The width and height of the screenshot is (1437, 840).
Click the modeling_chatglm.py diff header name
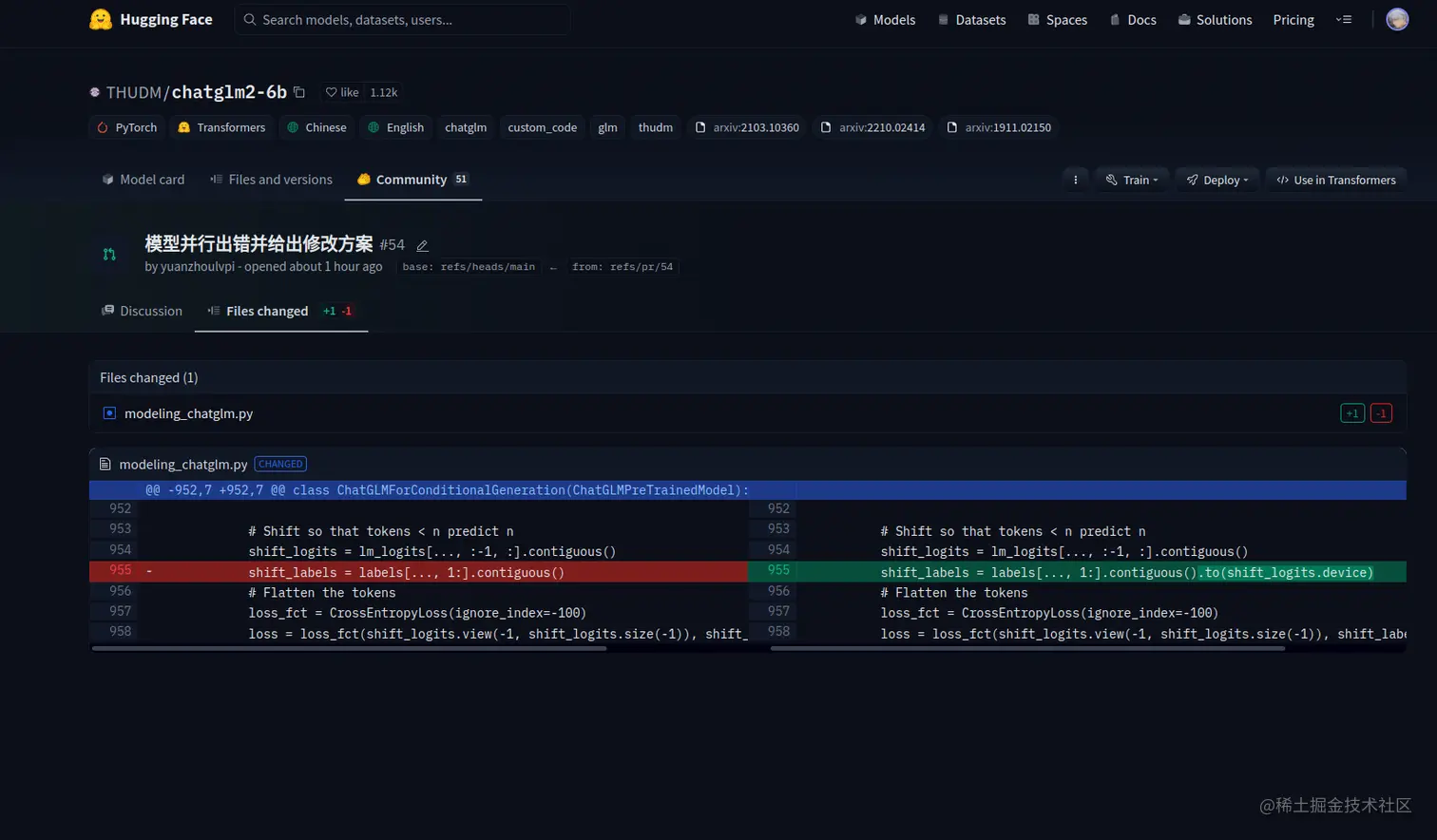[183, 465]
